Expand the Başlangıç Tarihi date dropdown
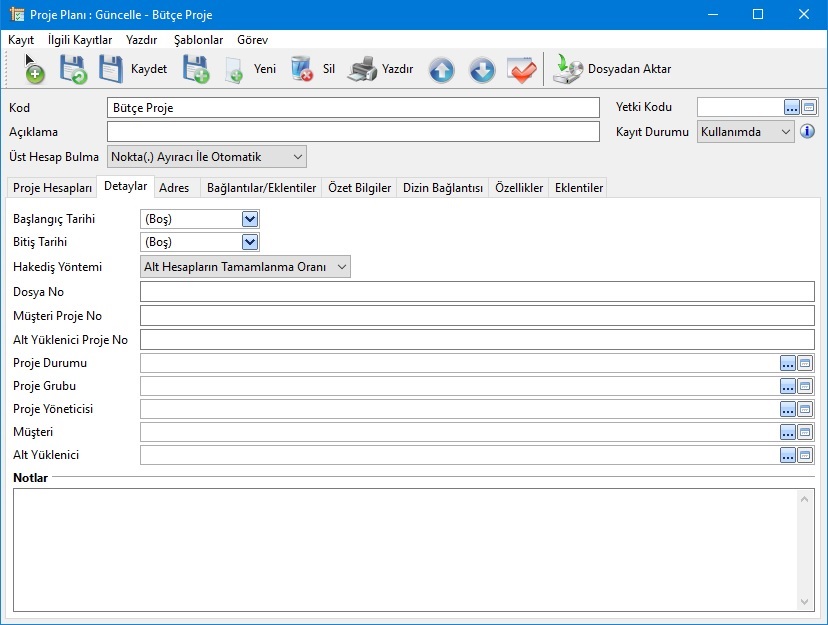 (x=250, y=219)
